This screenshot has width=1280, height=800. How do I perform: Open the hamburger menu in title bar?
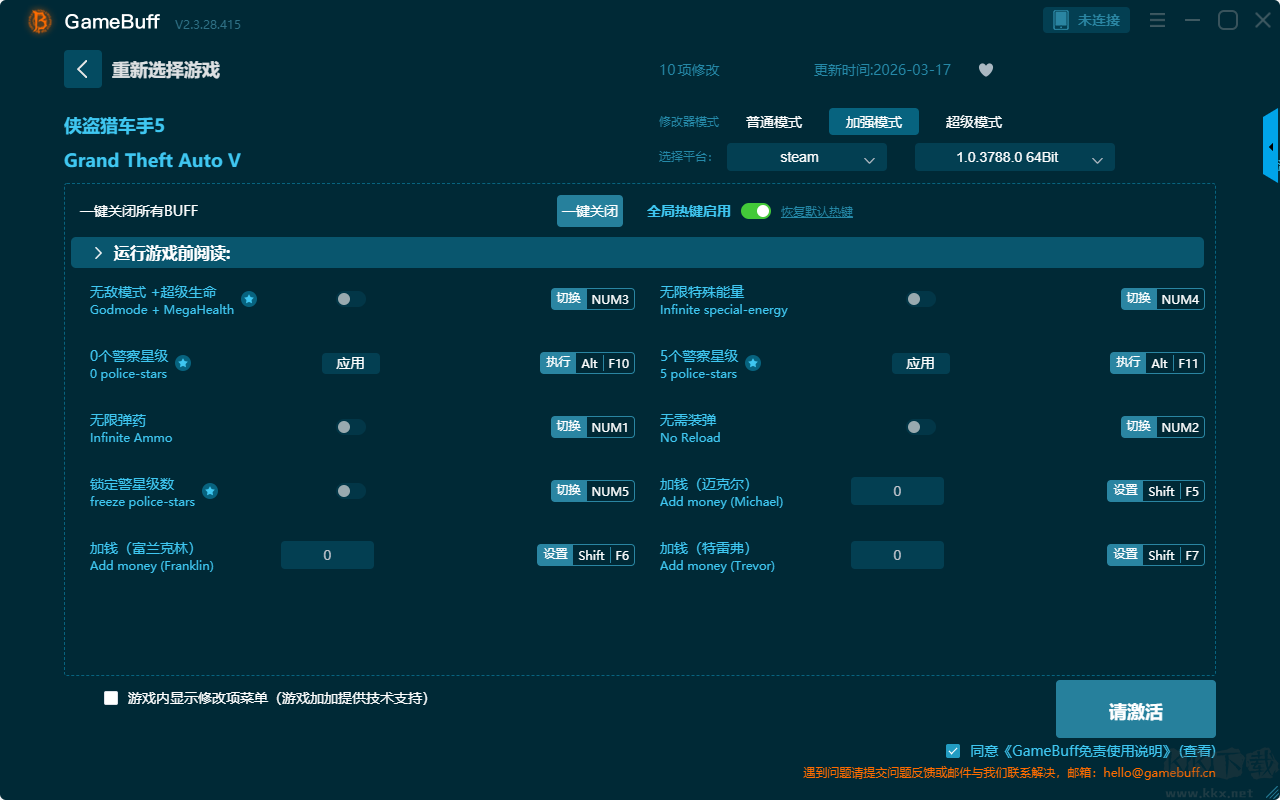[1157, 20]
